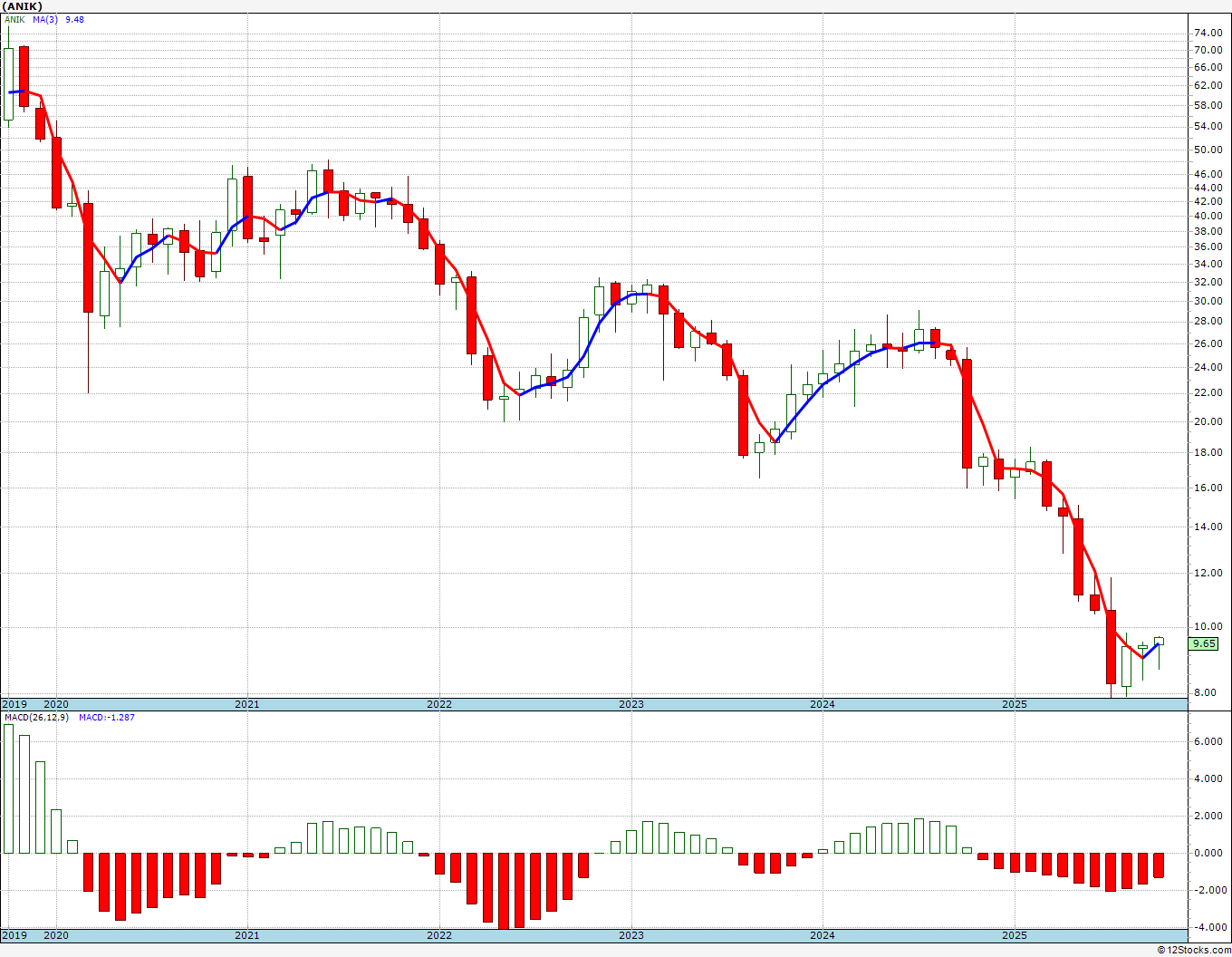1232x957 pixels.
Task: Click the MA(3) indicator label
Action: coord(45,19)
